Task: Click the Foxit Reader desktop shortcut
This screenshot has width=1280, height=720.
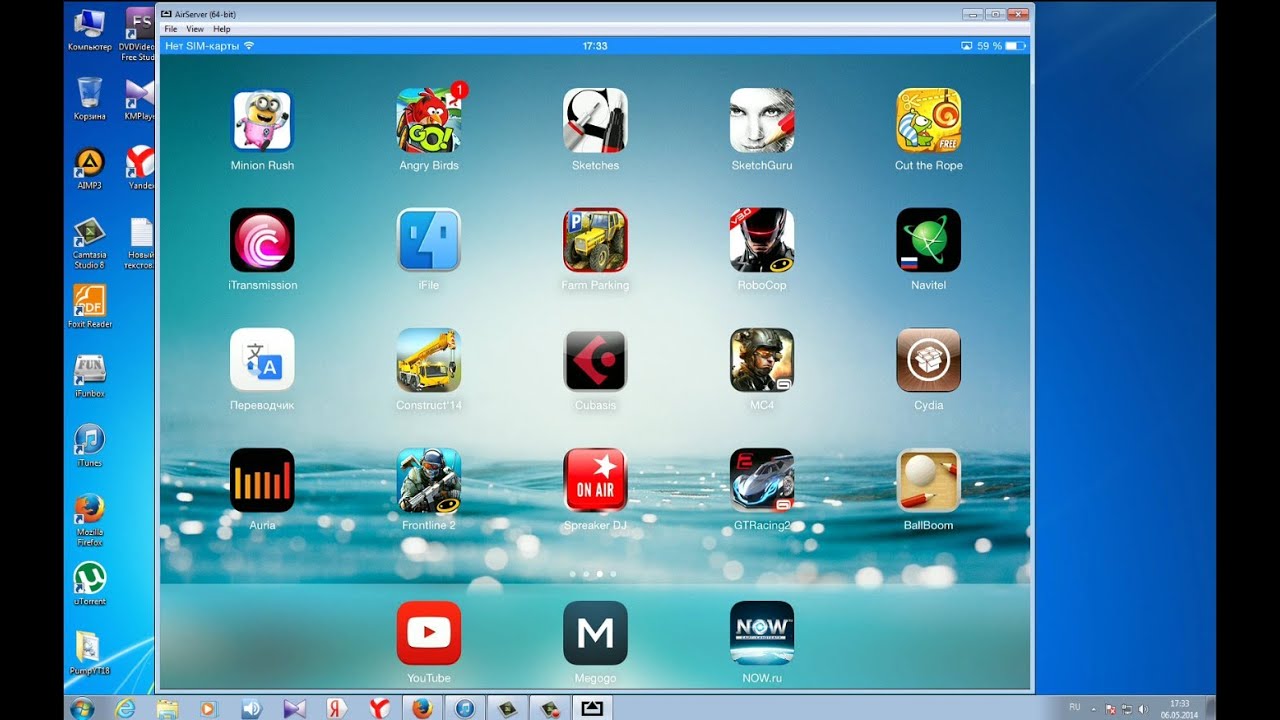Action: click(90, 307)
